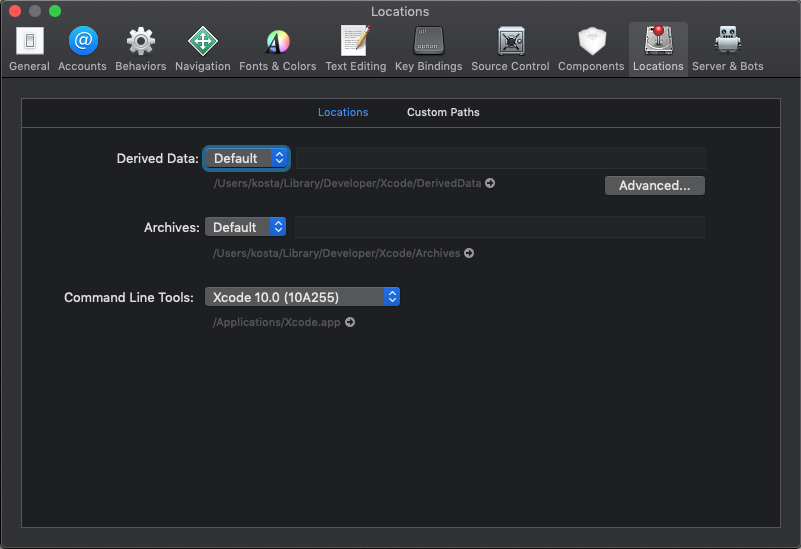This screenshot has height=549, width=801.
Task: Switch to the Custom Paths tab
Action: click(443, 112)
